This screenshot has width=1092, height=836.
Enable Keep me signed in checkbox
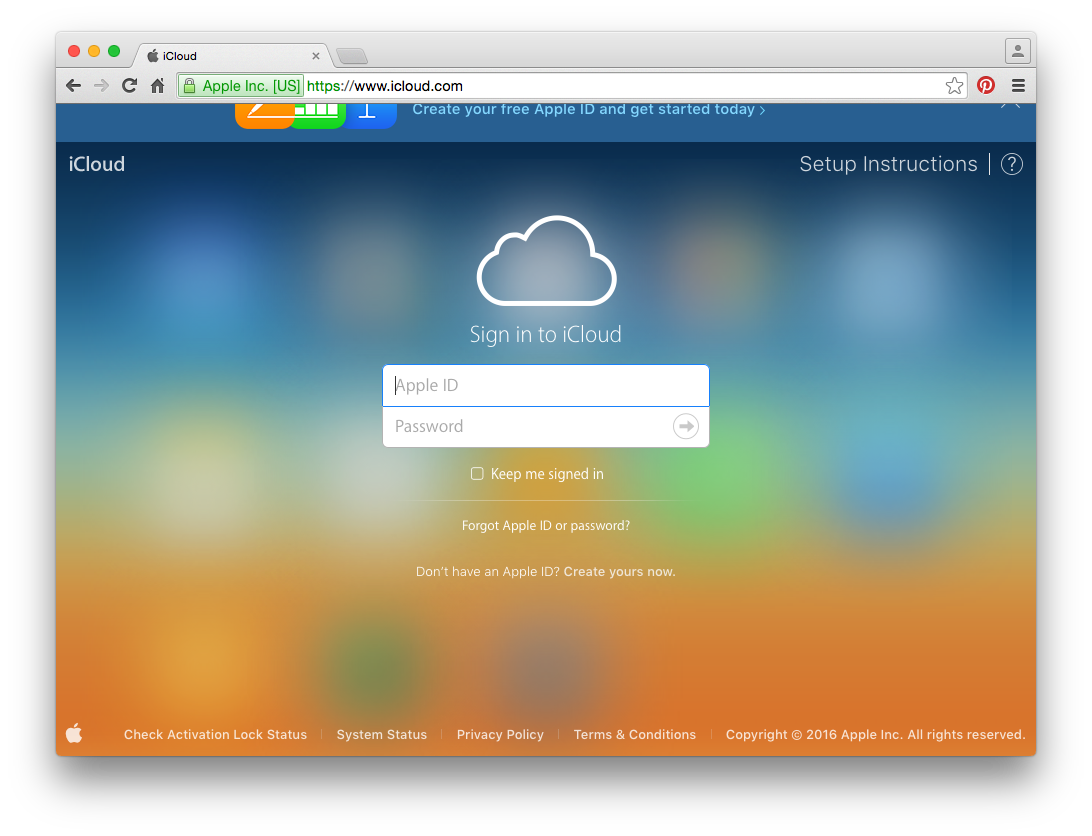pos(477,474)
